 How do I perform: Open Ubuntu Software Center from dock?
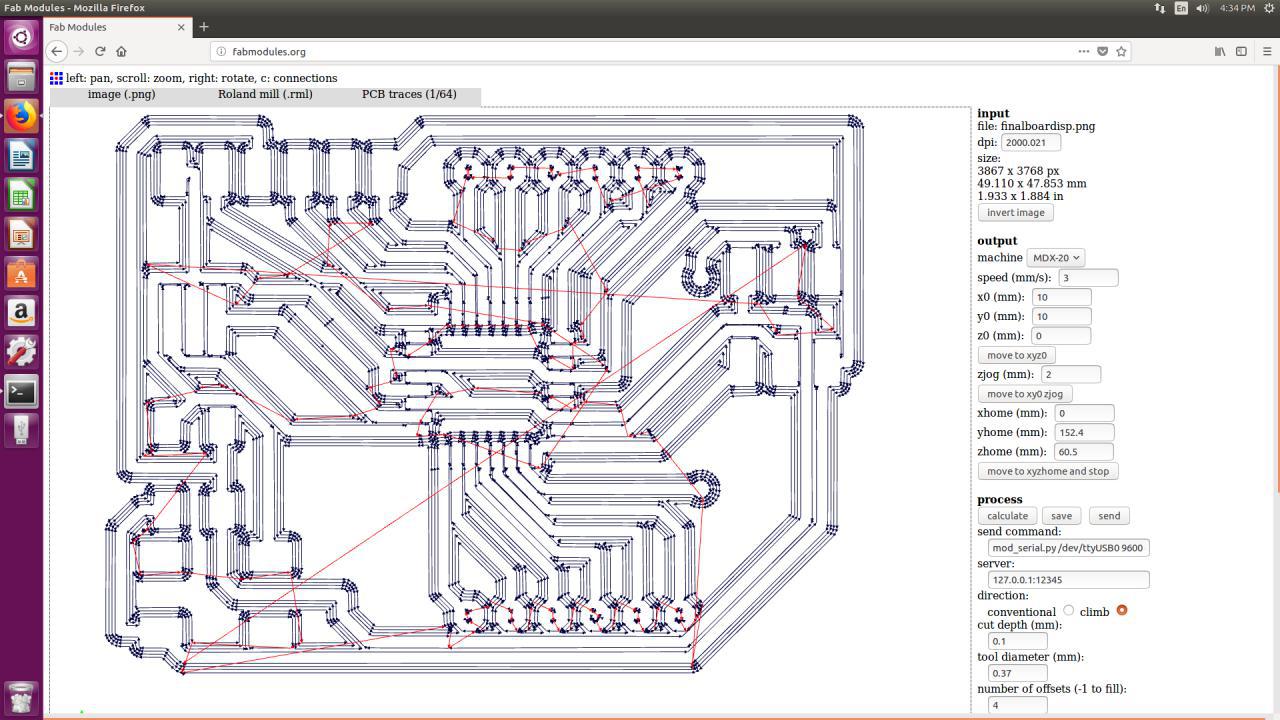(21, 274)
